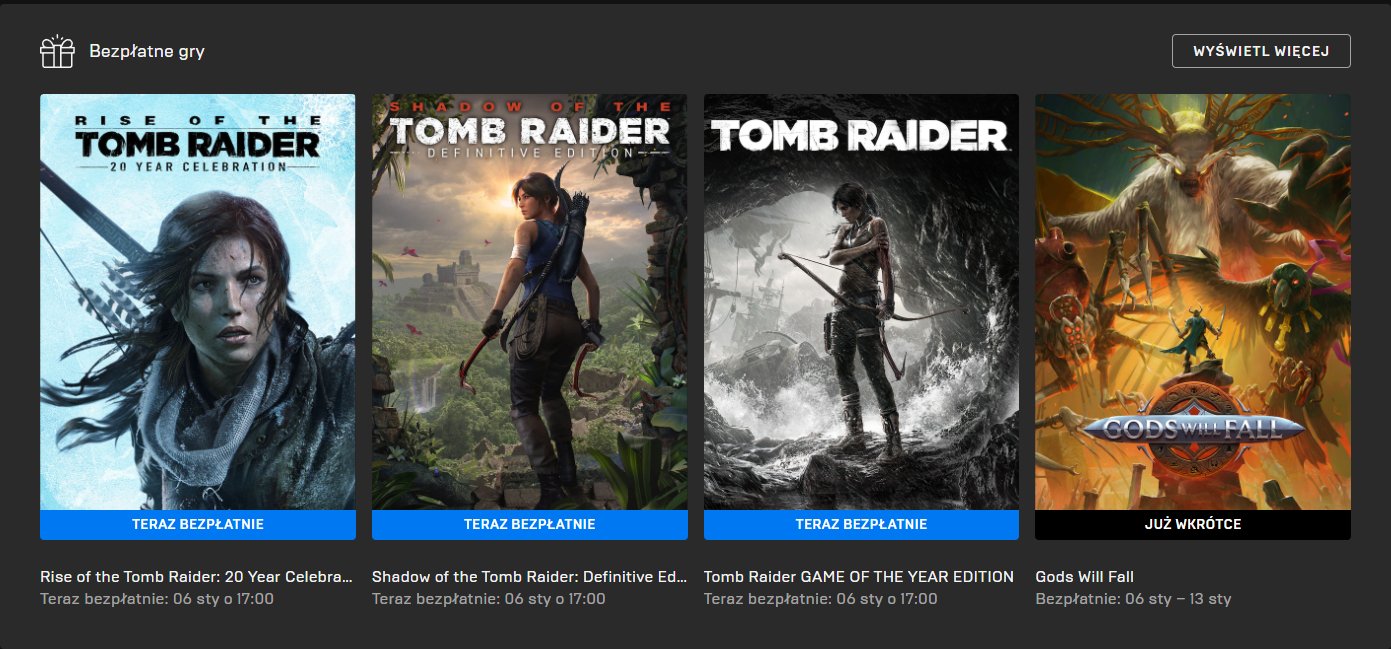Open the Shadow of the Tomb Raider: Definitive title link
Screen dimensions: 1391x649
pyautogui.click(x=529, y=577)
